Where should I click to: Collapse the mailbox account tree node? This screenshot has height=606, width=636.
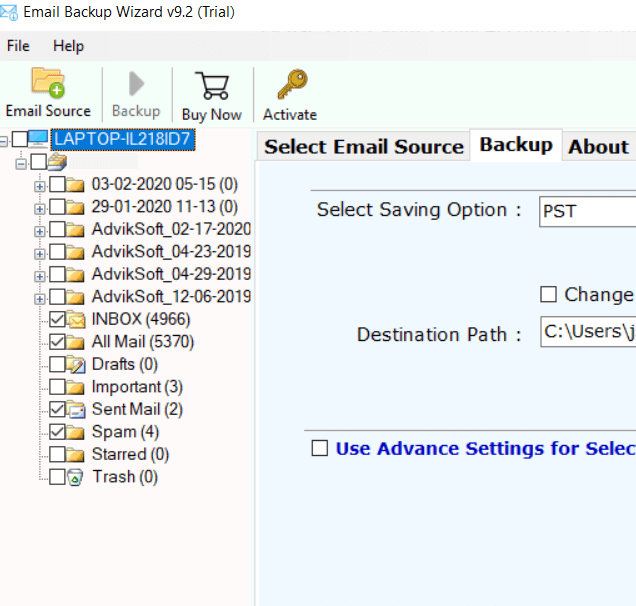point(21,164)
